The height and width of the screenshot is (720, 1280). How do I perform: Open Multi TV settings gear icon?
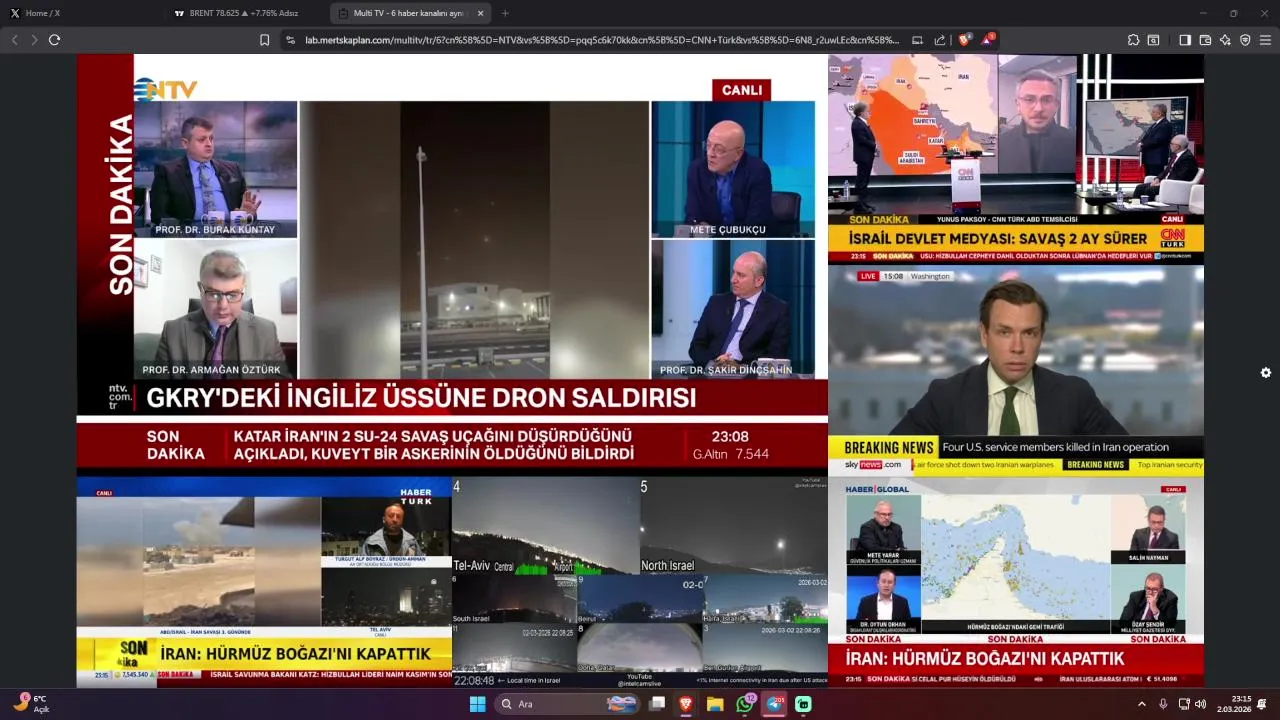(1266, 373)
